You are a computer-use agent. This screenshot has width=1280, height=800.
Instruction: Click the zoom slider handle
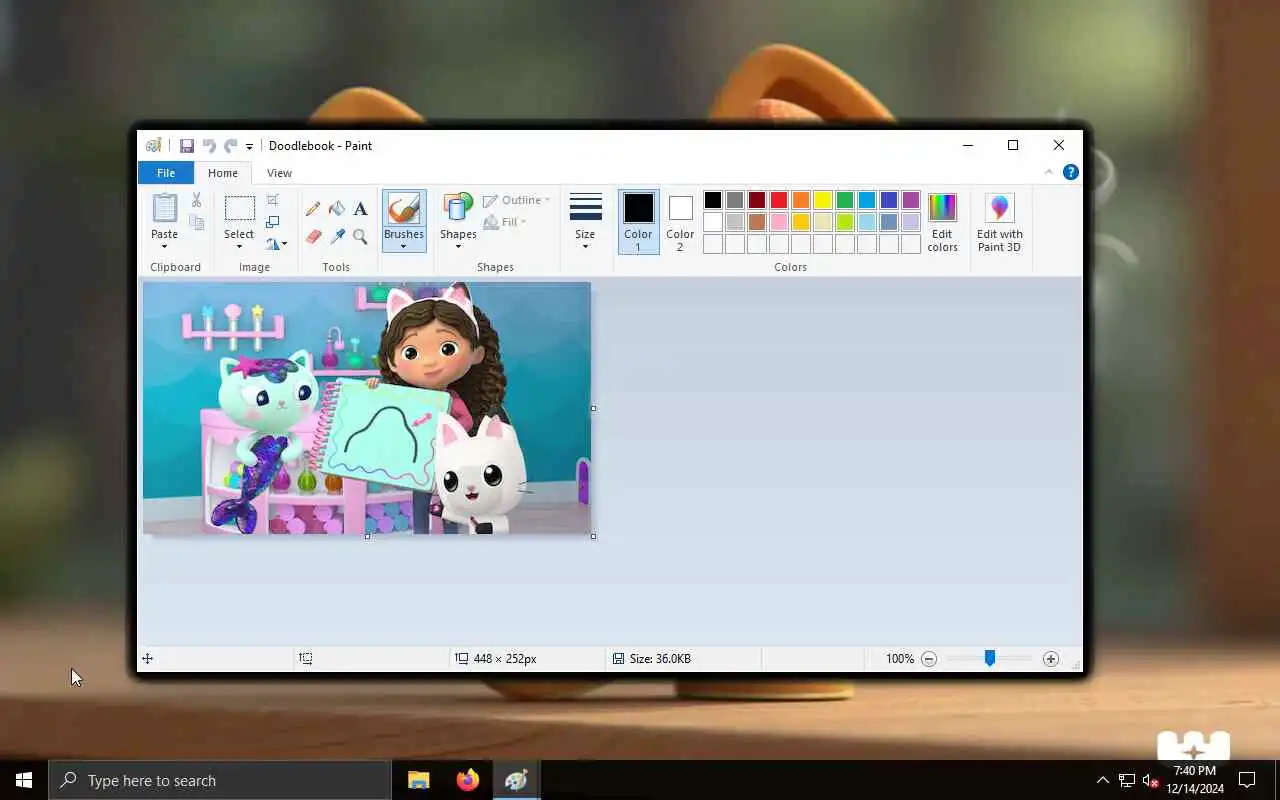(990, 658)
